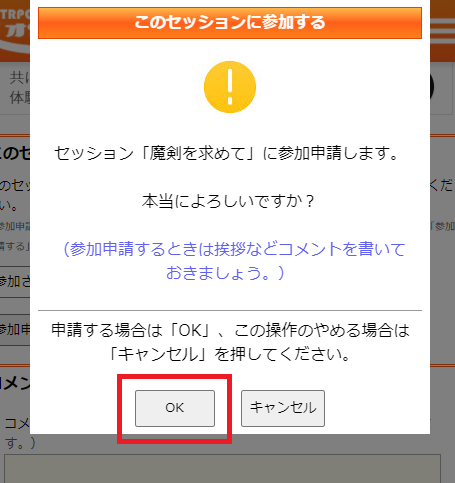Confirm the application with the OK button
455x483 pixels.
click(175, 408)
